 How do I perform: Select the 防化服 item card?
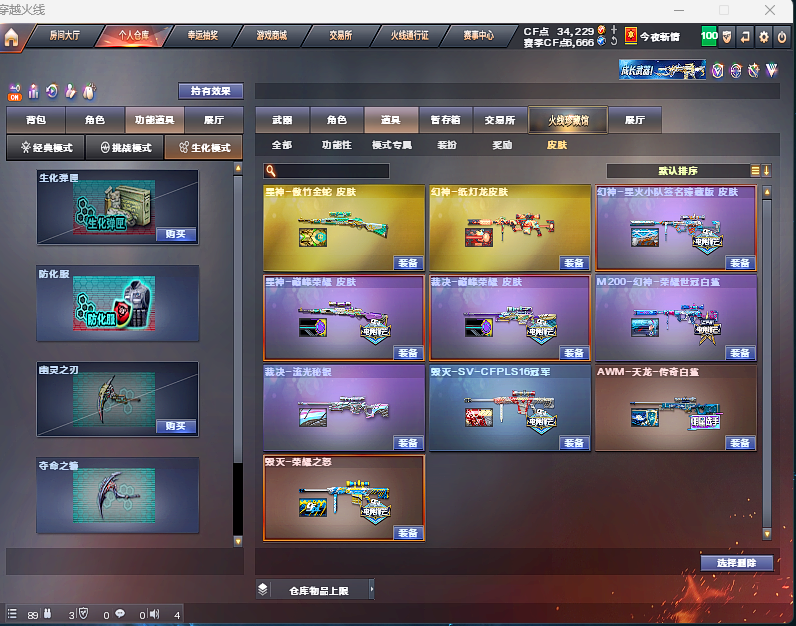pyautogui.click(x=117, y=303)
